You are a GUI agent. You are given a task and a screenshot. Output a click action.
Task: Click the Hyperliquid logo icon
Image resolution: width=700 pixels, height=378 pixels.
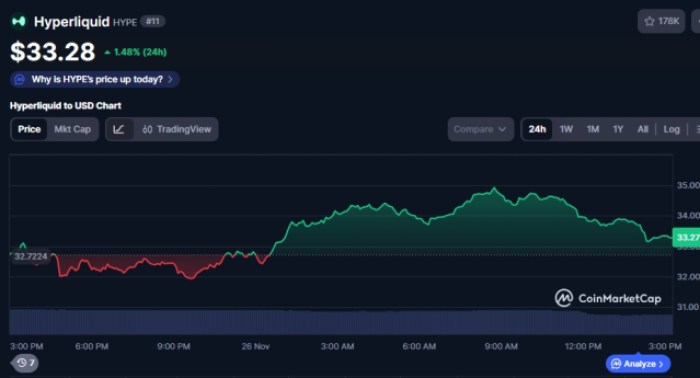(x=18, y=21)
